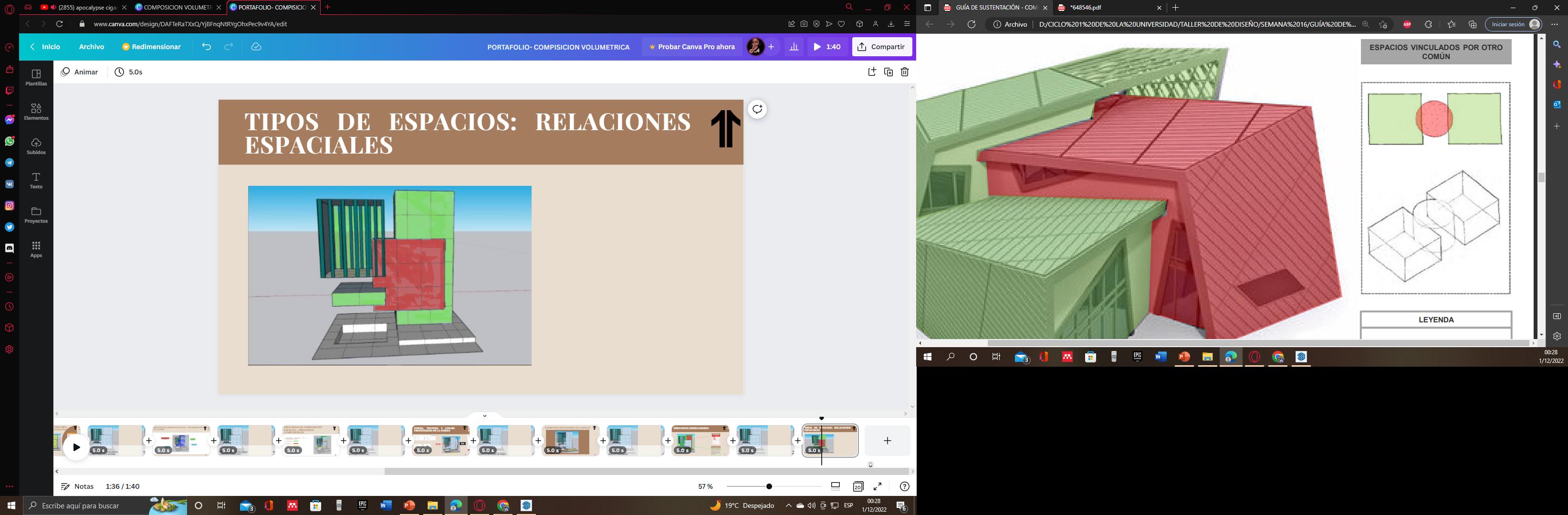Collapse the timeline with chevron handle
The height and width of the screenshot is (515, 1568).
coord(484,416)
